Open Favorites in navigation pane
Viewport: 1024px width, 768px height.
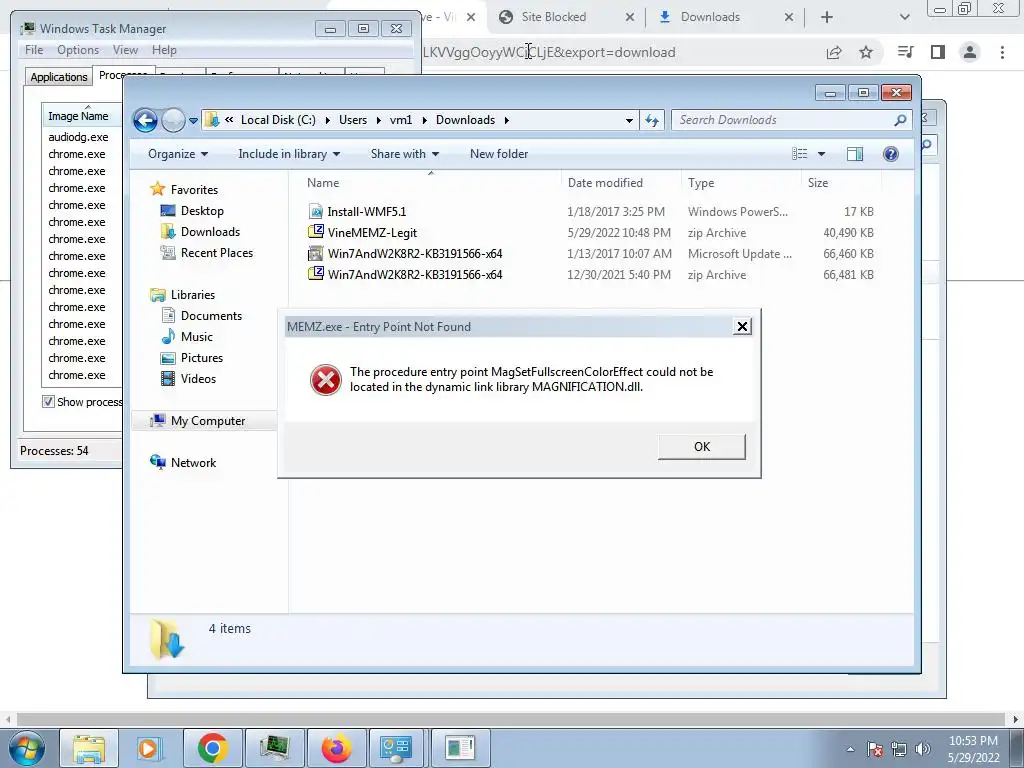pyautogui.click(x=194, y=190)
